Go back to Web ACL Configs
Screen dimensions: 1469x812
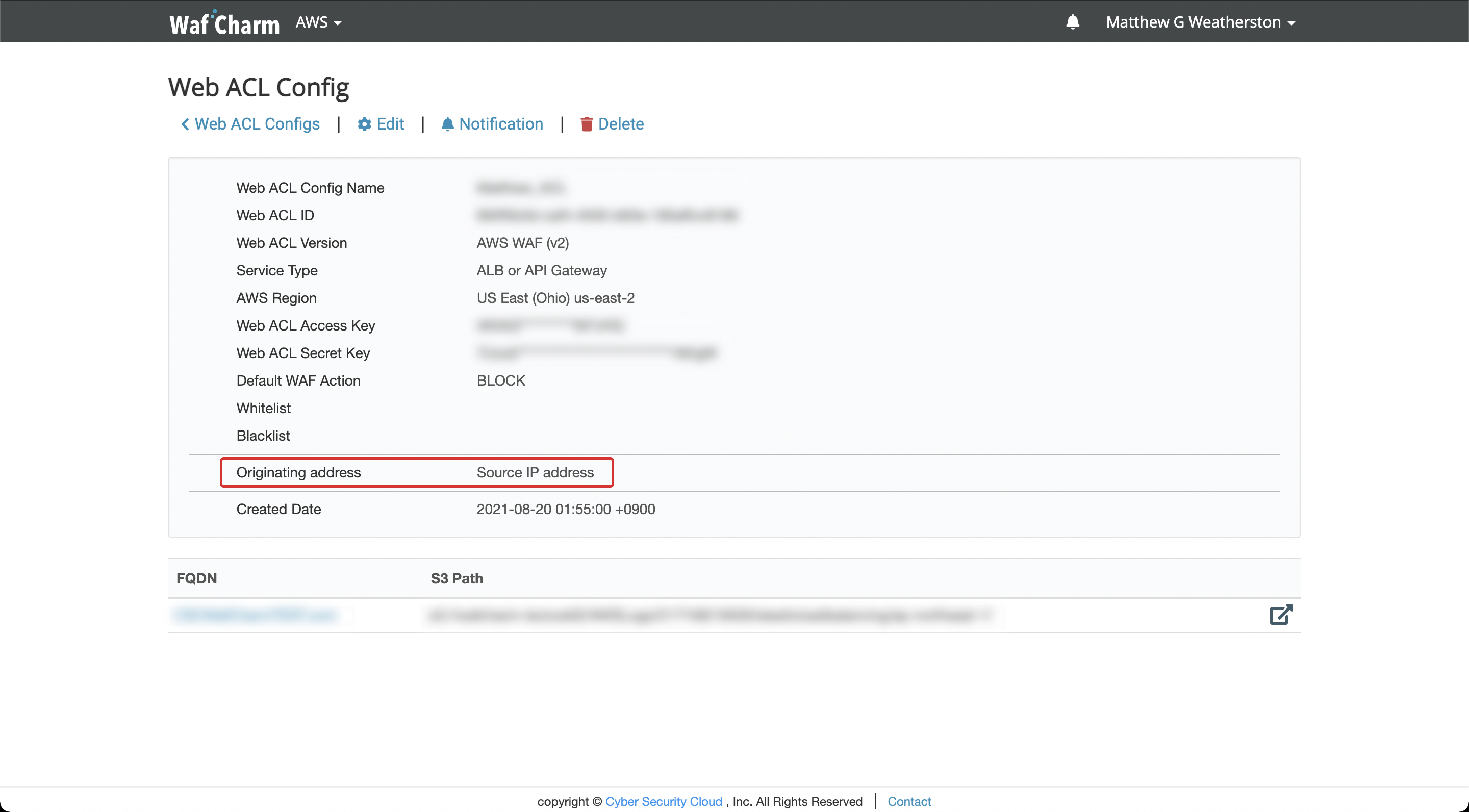[x=250, y=124]
